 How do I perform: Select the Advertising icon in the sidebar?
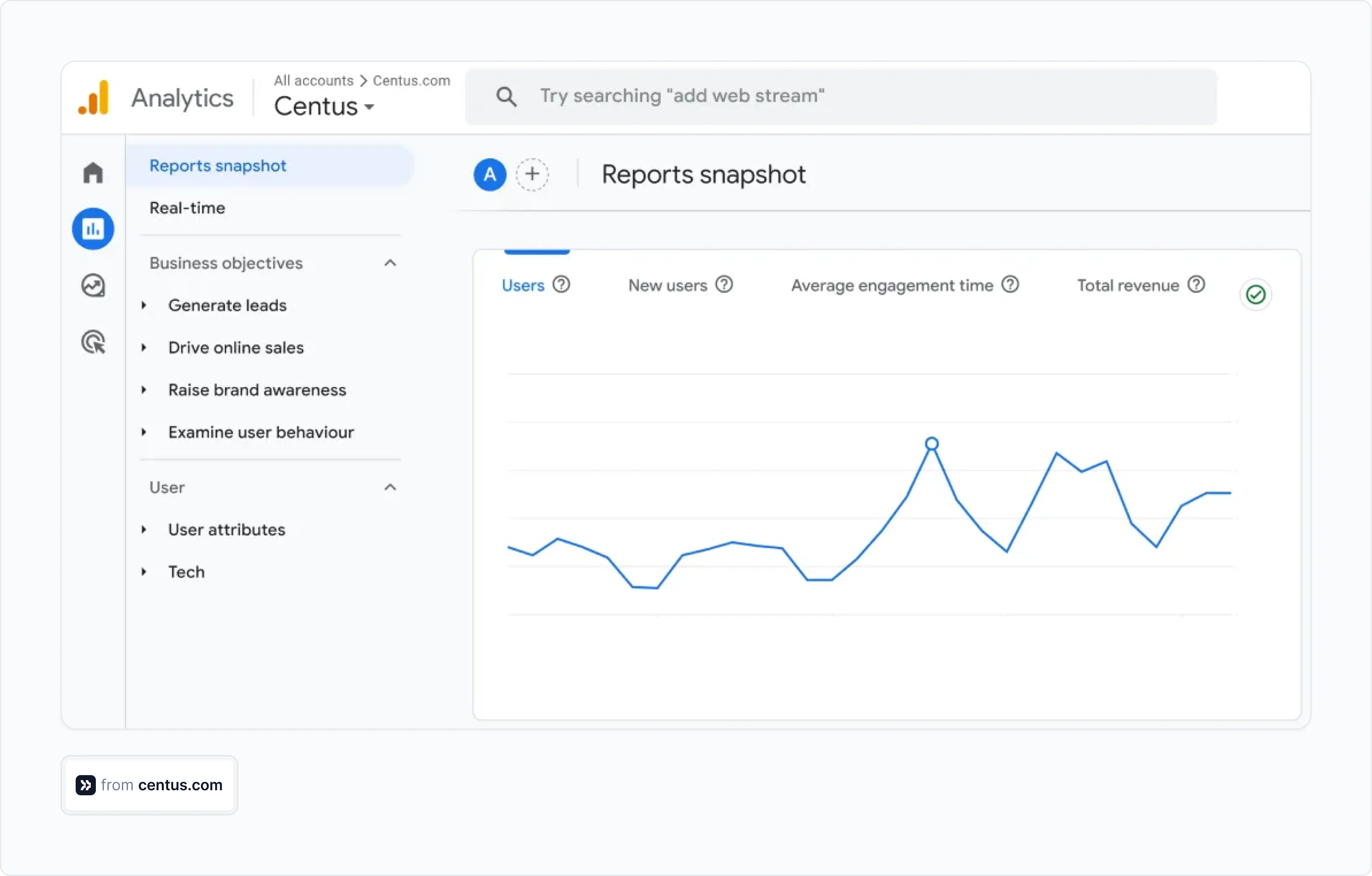pyautogui.click(x=93, y=342)
